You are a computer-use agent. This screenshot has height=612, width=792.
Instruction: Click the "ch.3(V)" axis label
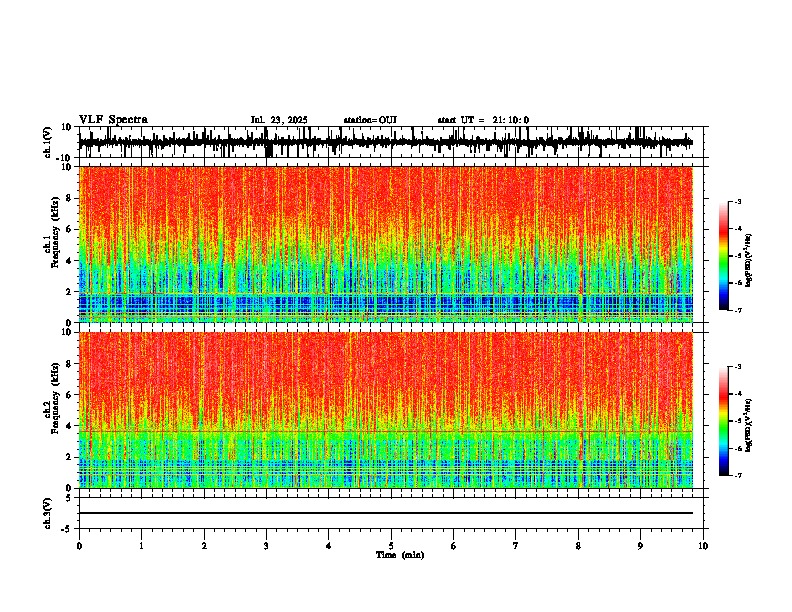click(48, 513)
